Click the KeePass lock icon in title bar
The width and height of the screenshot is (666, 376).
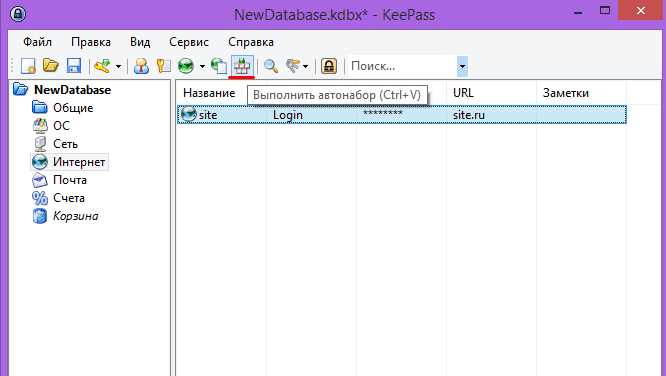[17, 14]
